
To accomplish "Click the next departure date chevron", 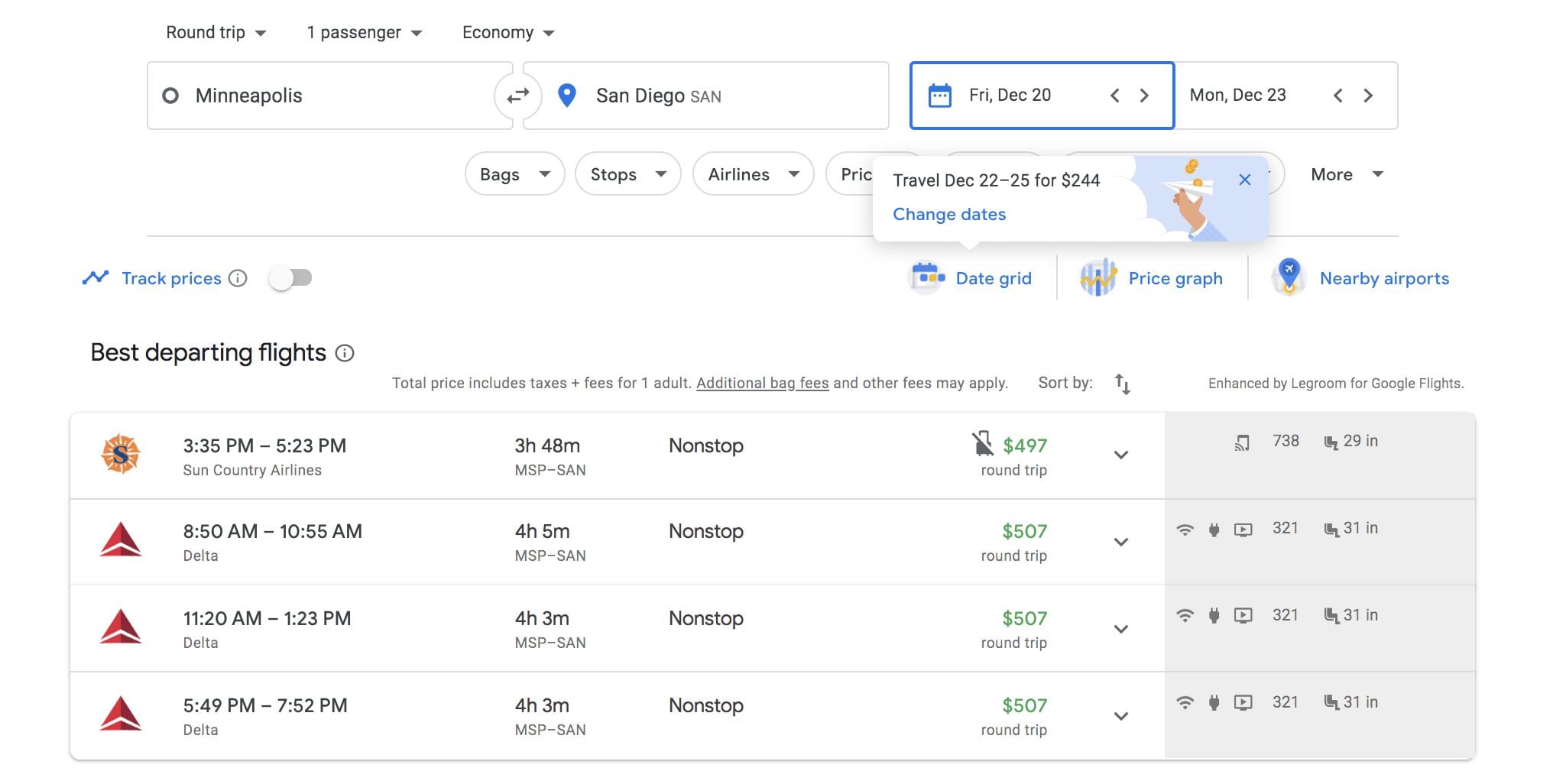I will pyautogui.click(x=1144, y=95).
